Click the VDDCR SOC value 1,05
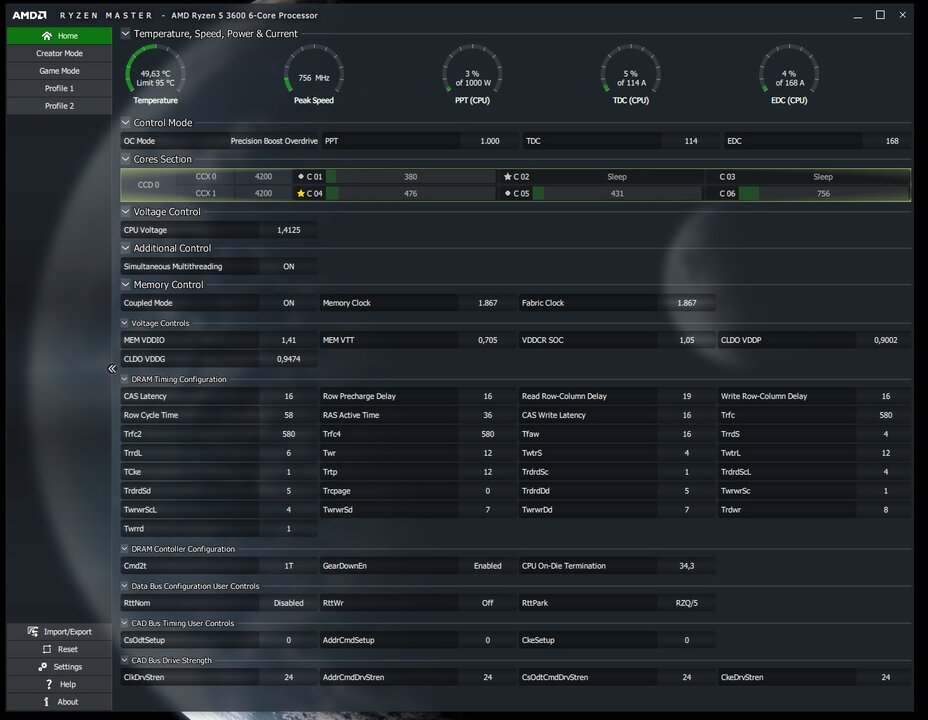 pos(687,340)
